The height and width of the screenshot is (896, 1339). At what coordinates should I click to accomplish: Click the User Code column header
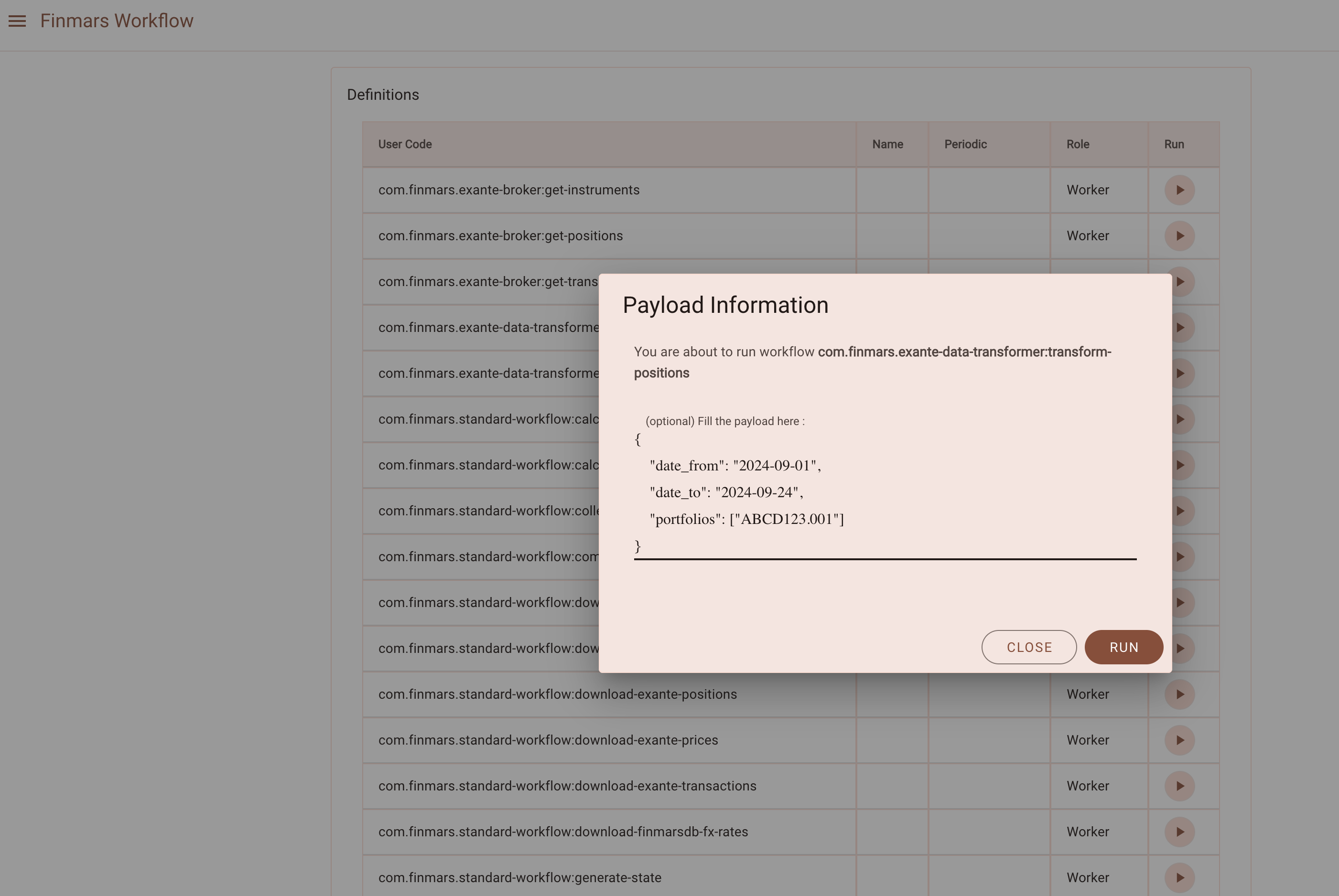tap(405, 144)
